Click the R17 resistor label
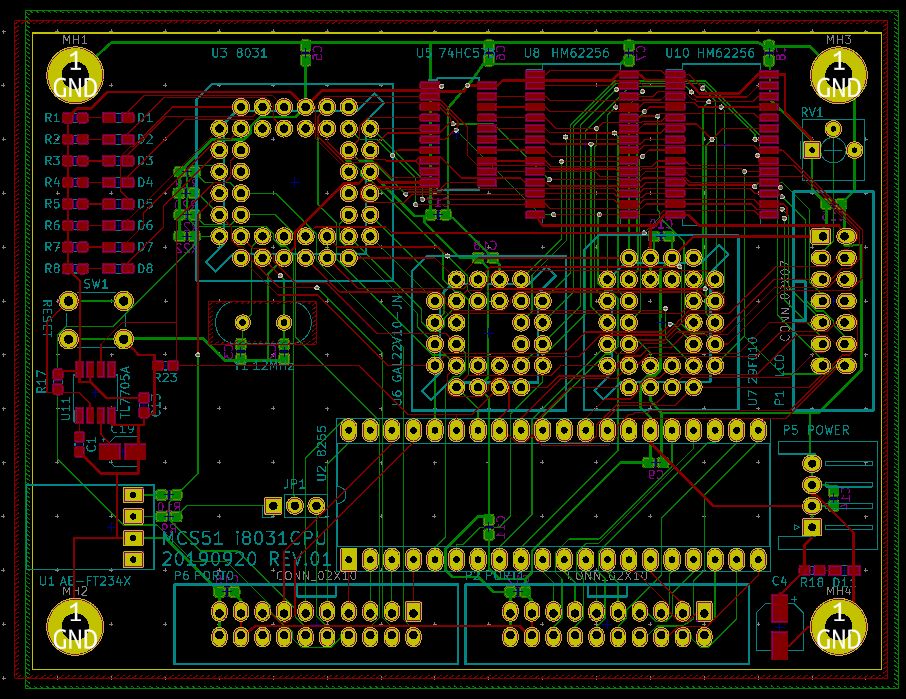Image resolution: width=906 pixels, height=699 pixels. click(x=42, y=382)
